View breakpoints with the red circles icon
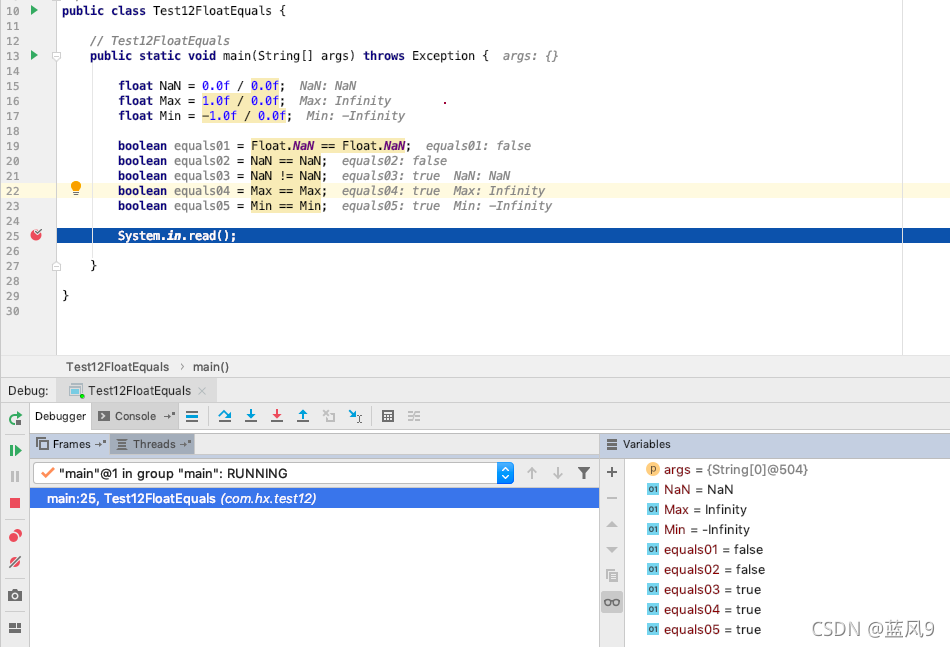Screen dimensions: 950x647 [15, 536]
